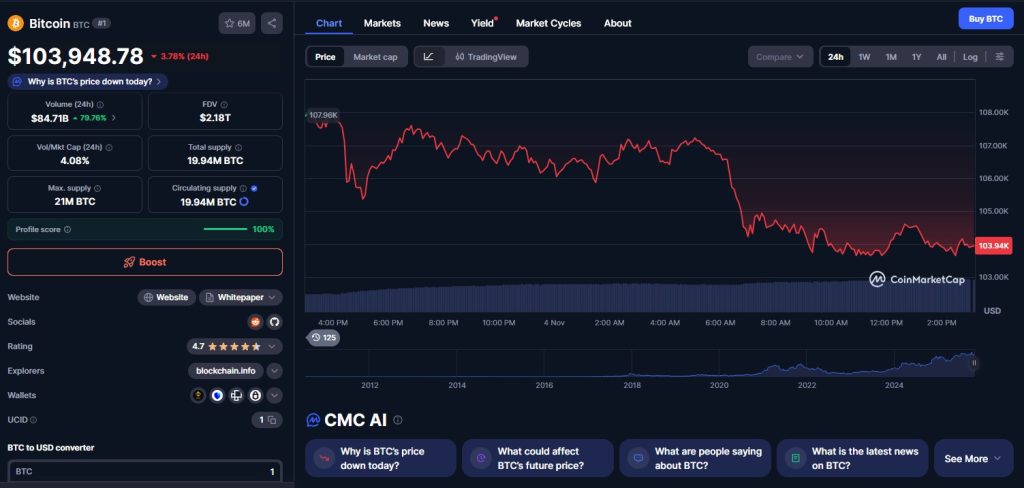Open the Compare dropdown
Screen dimensions: 1024x488
coord(779,57)
